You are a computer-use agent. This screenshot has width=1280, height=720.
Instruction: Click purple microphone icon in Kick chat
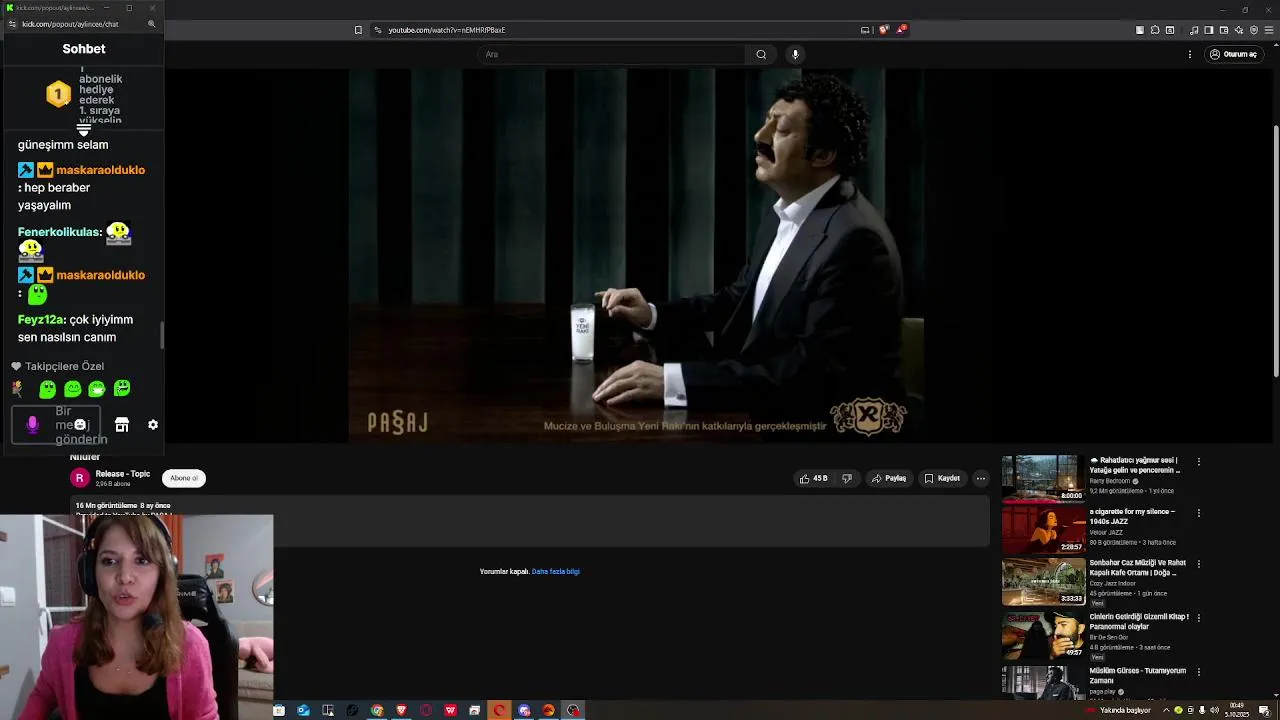(32, 425)
